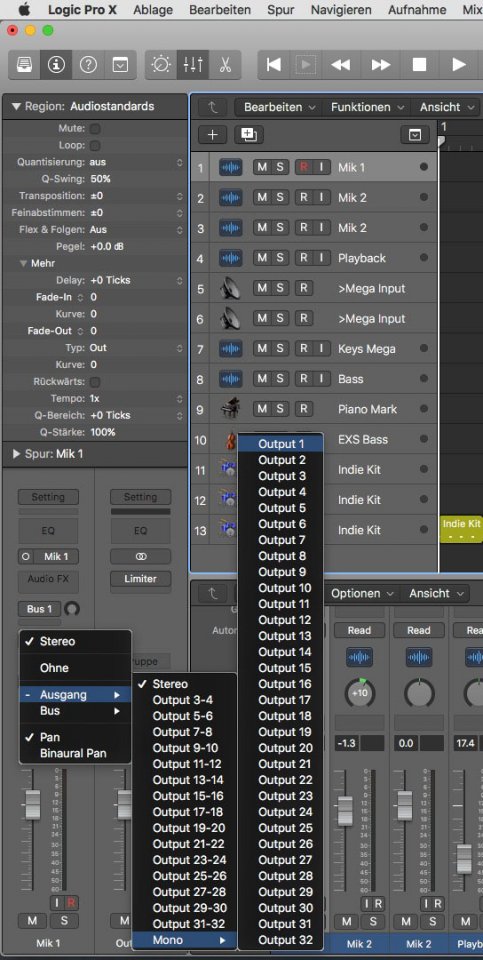Click the speaker icon on track 5
Viewport: 483px width, 960px height.
click(x=230, y=288)
